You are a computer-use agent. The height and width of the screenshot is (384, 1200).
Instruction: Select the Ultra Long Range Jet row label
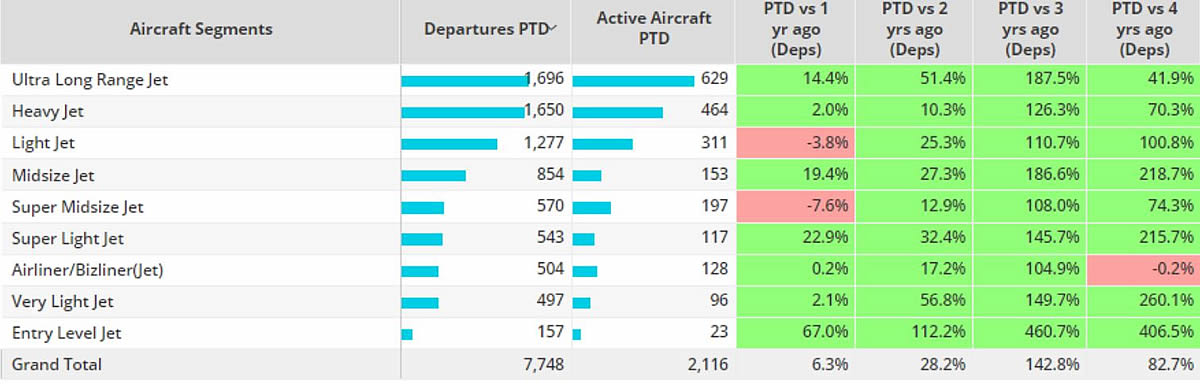[90, 80]
